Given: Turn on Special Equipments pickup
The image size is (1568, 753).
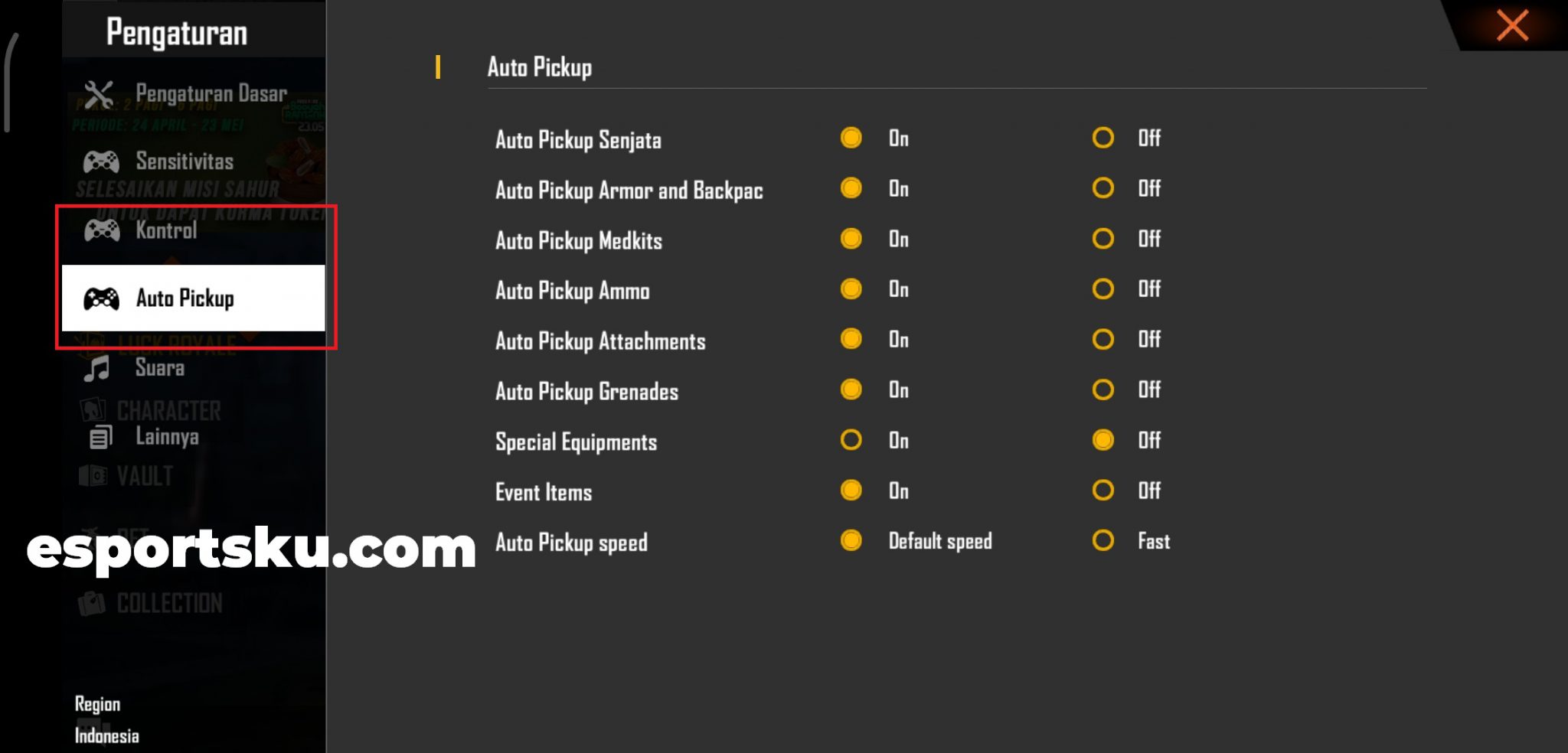Looking at the screenshot, I should [x=851, y=440].
